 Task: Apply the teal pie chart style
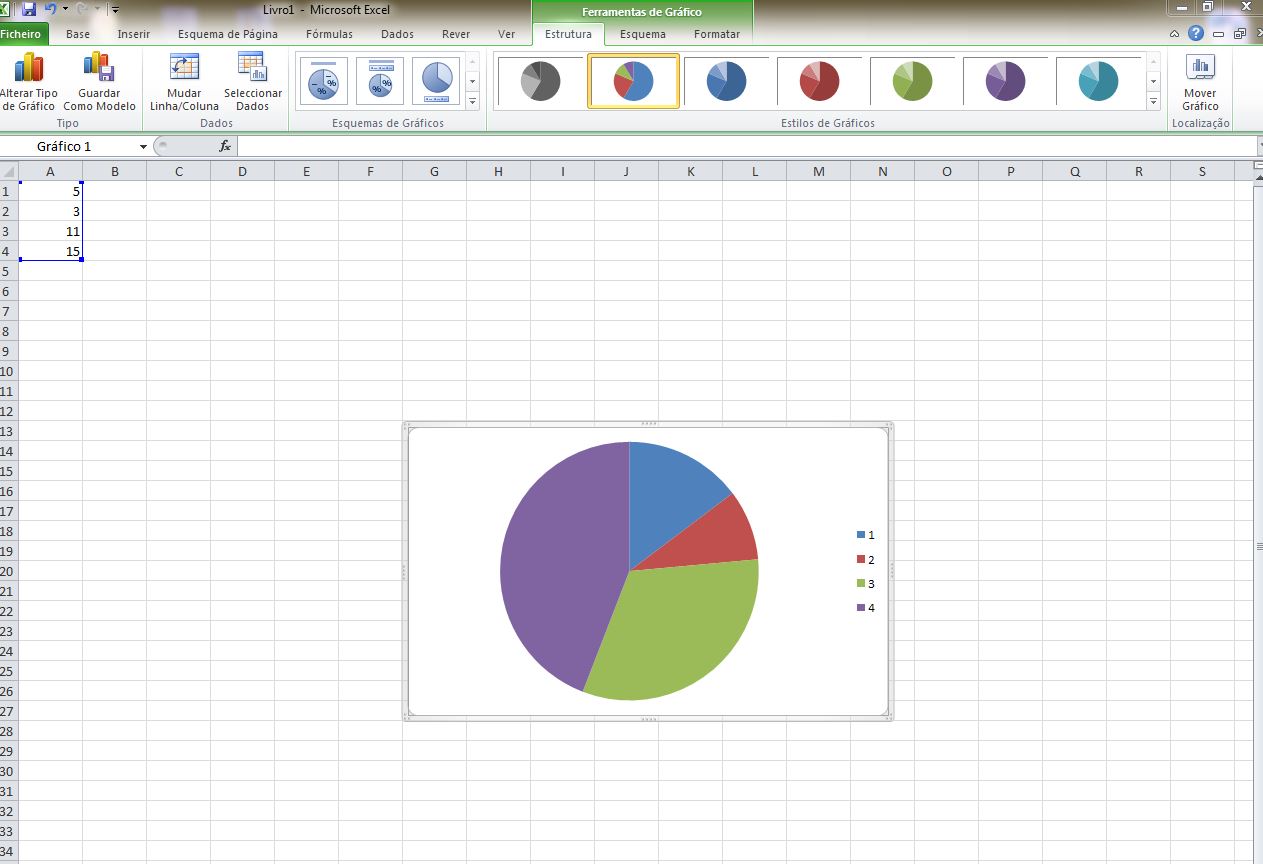(x=1099, y=81)
